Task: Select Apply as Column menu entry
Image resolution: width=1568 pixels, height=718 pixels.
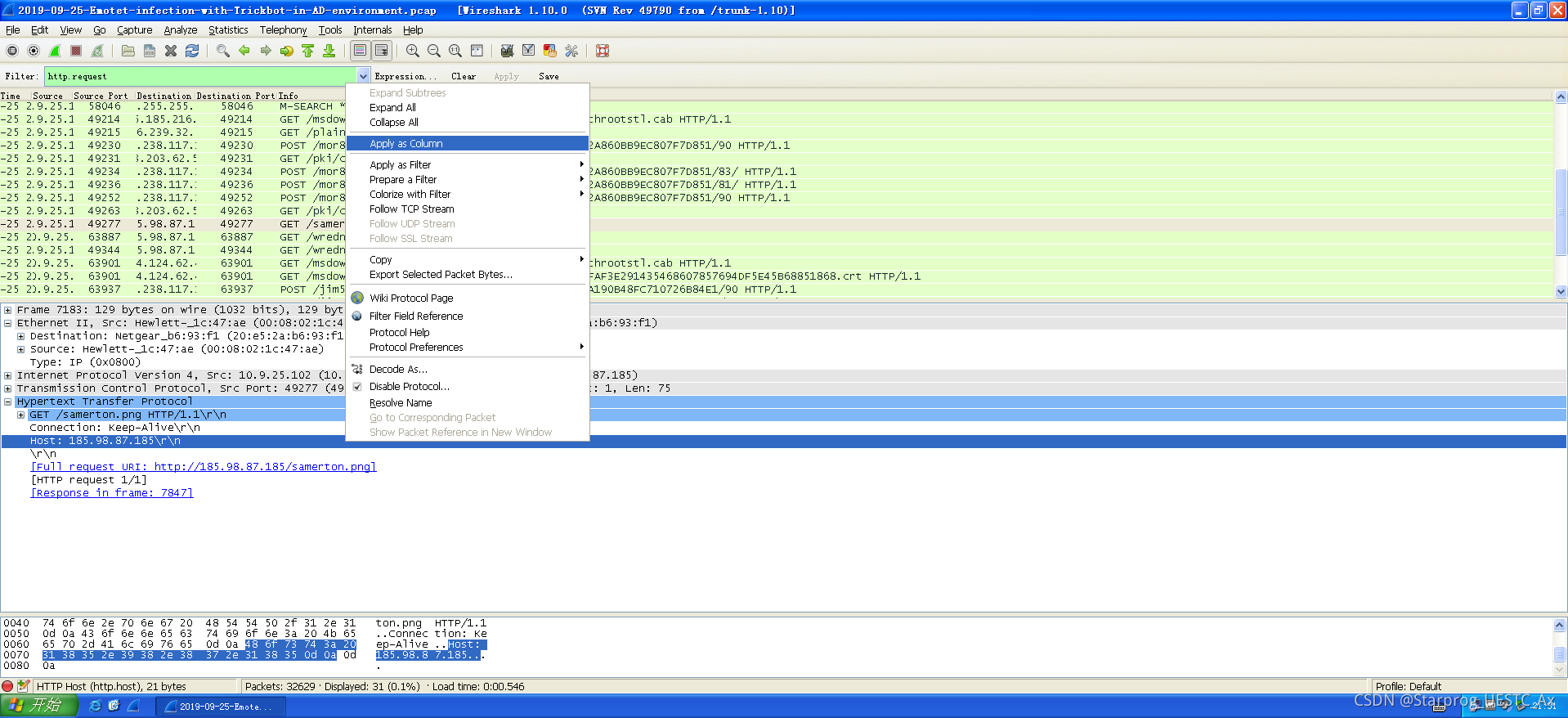Action: (467, 144)
